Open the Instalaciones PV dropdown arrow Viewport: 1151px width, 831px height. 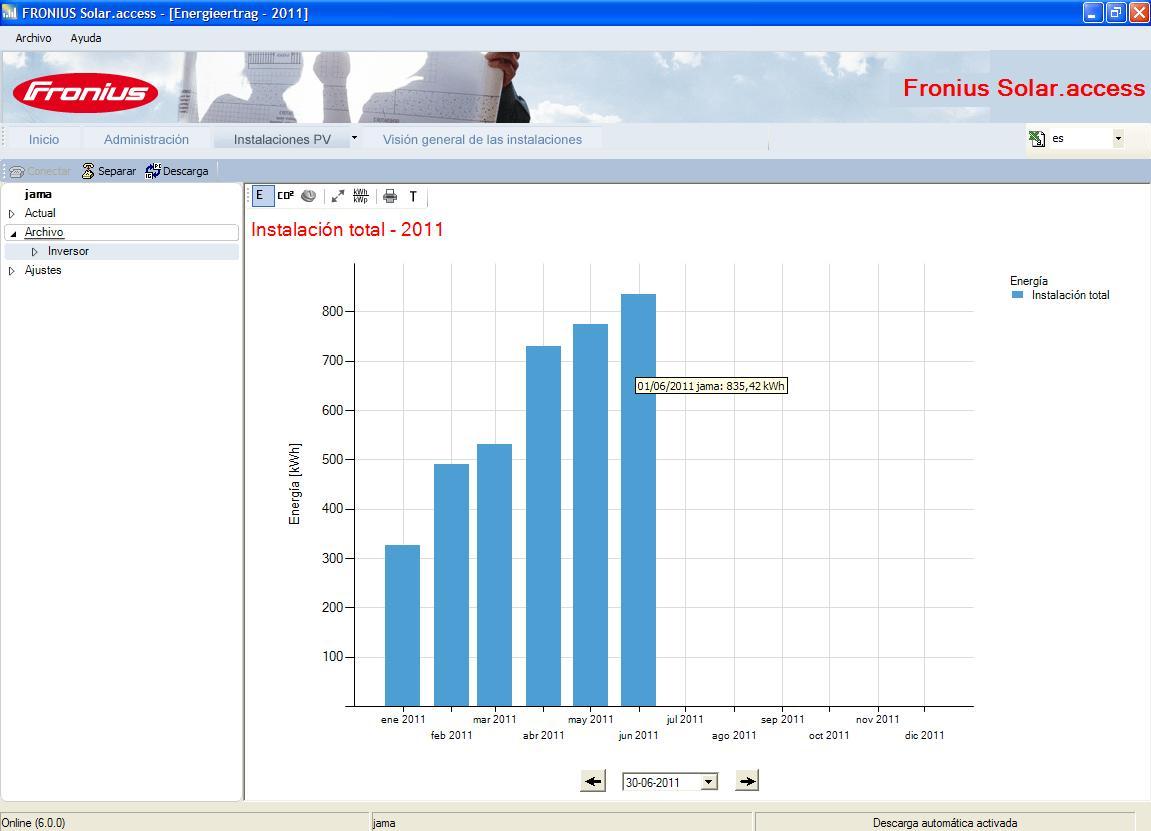[x=354, y=138]
